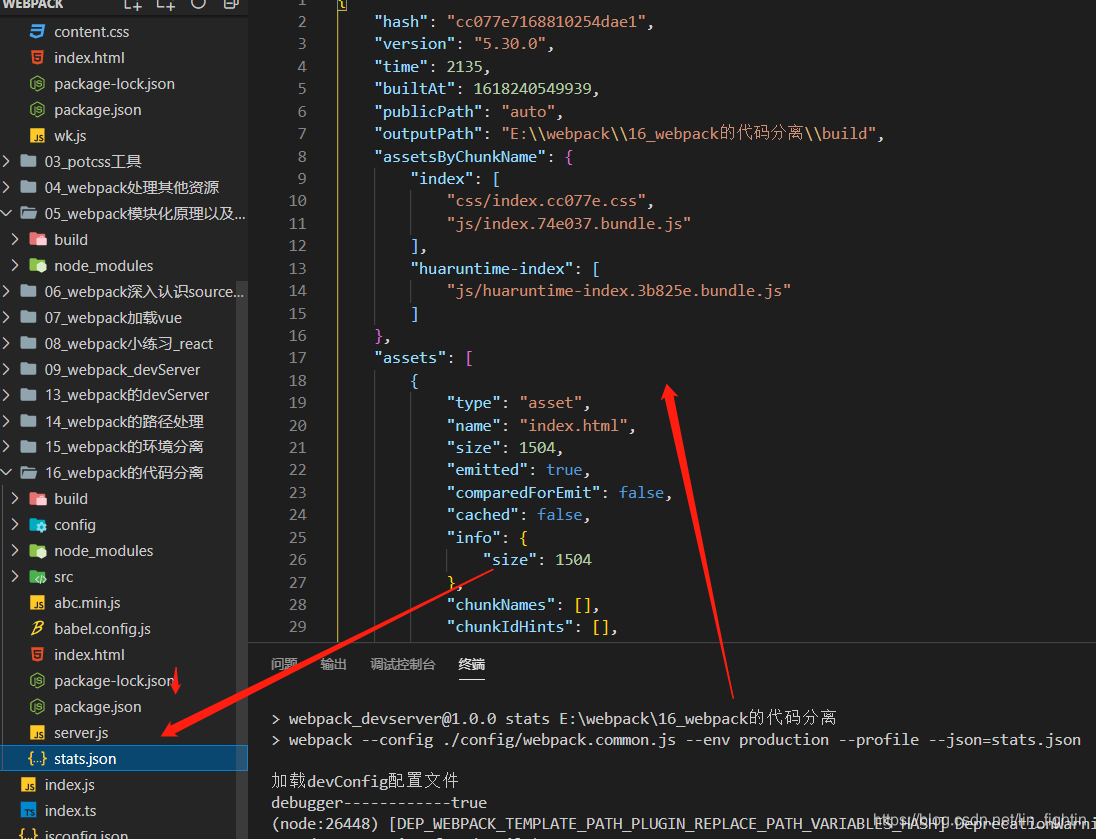Click the "js/index.74e037.bundle.js" string
The height and width of the screenshot is (839, 1096).
click(569, 224)
